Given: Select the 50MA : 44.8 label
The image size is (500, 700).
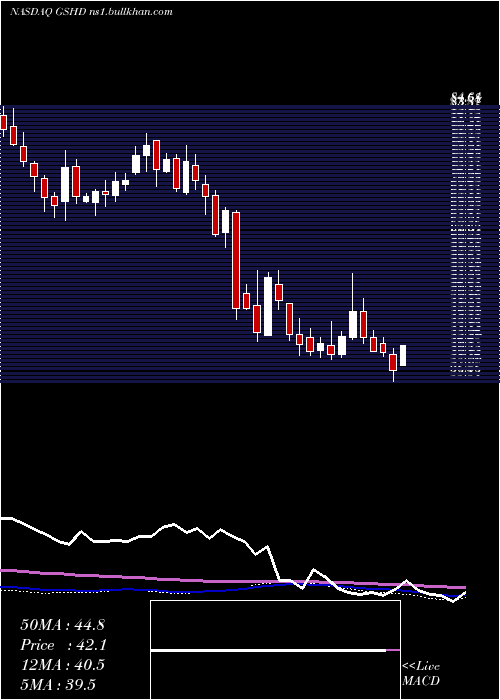Looking at the screenshot, I should (62, 625).
